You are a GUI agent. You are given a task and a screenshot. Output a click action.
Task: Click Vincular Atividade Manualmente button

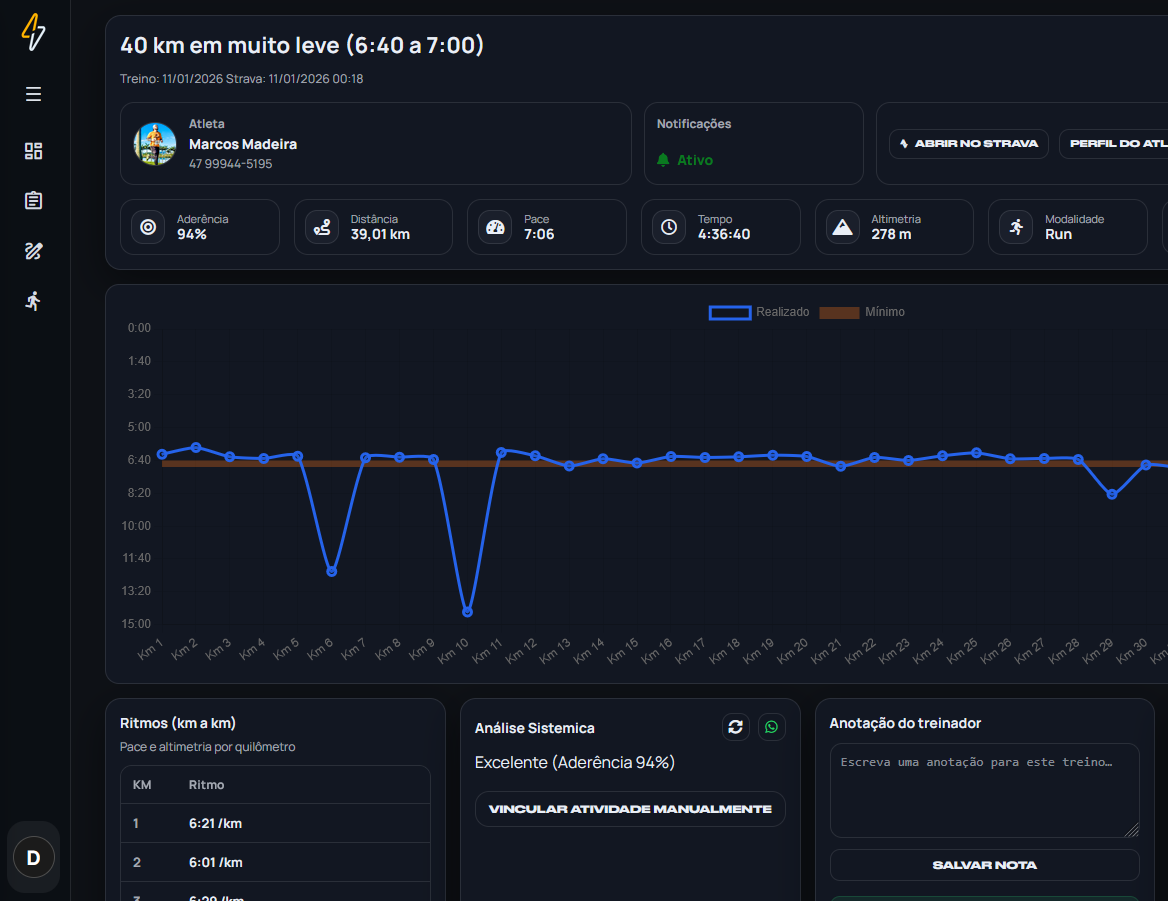pyautogui.click(x=630, y=809)
